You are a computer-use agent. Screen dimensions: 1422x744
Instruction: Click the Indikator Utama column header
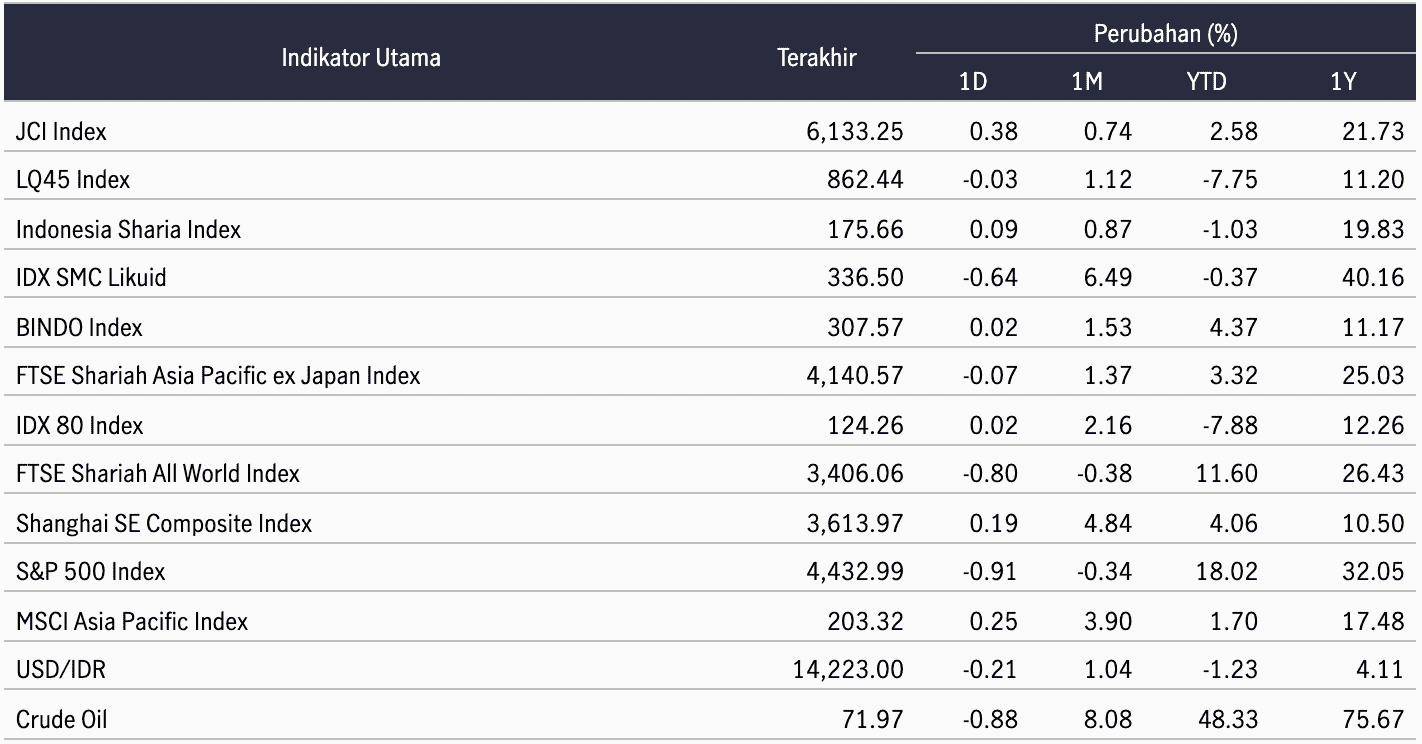coord(361,57)
